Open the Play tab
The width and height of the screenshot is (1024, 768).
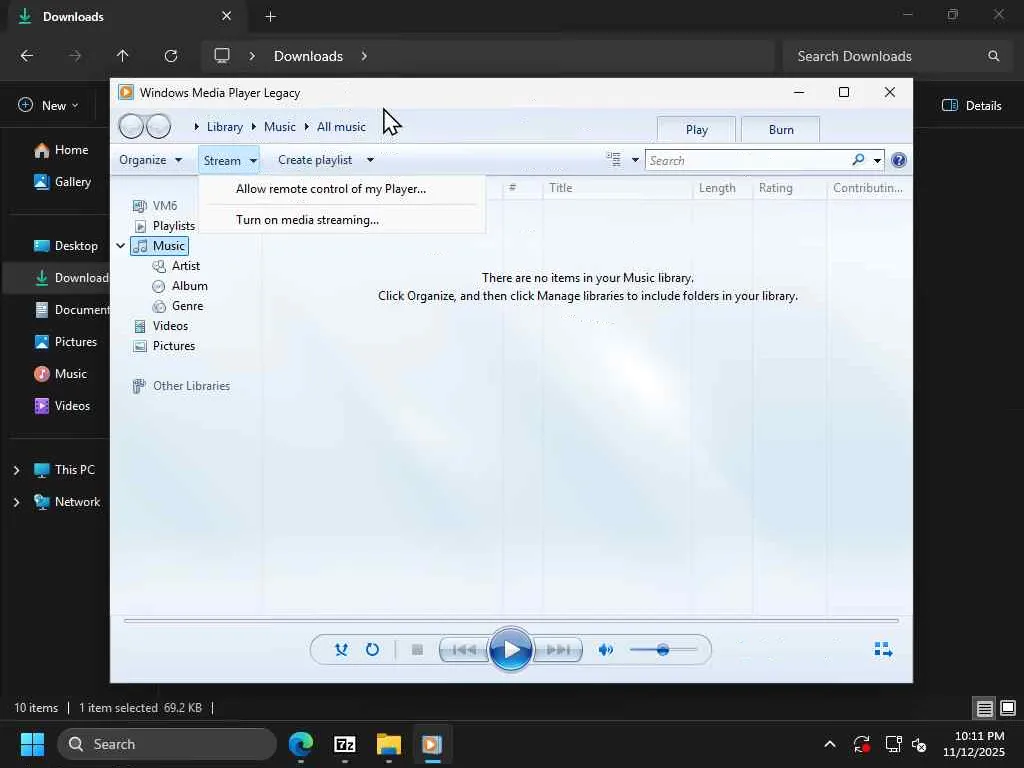pyautogui.click(x=696, y=129)
